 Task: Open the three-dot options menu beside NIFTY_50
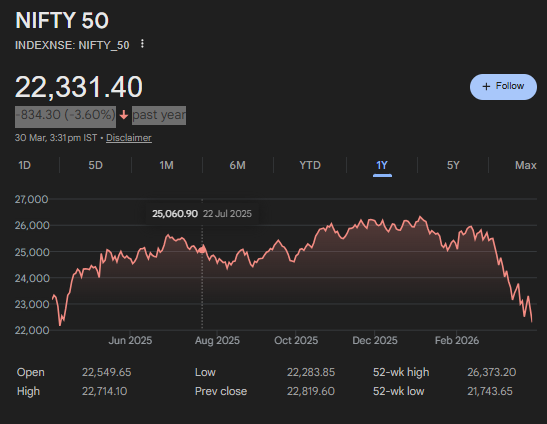142,44
